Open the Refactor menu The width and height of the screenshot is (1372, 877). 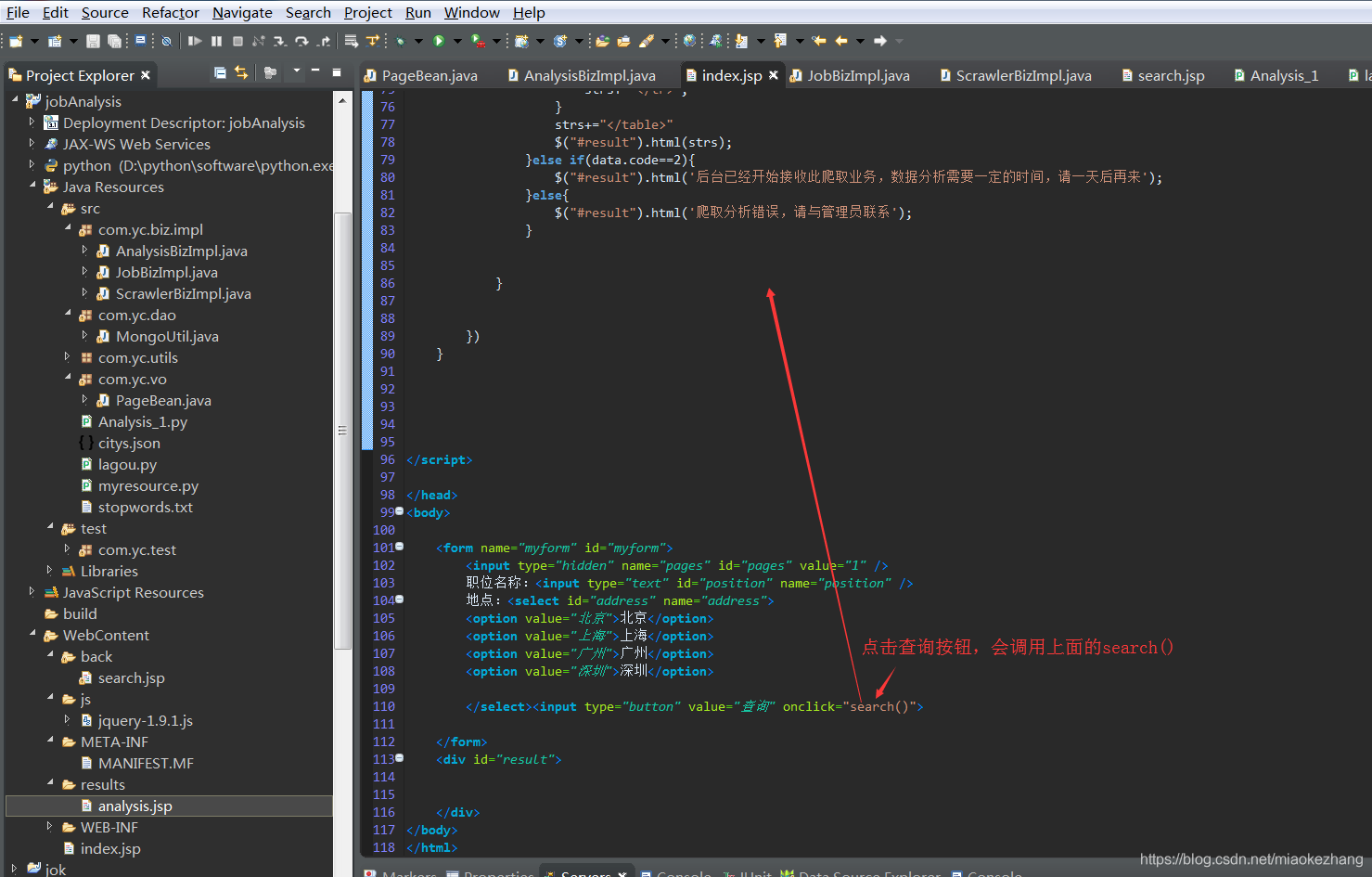[x=171, y=12]
